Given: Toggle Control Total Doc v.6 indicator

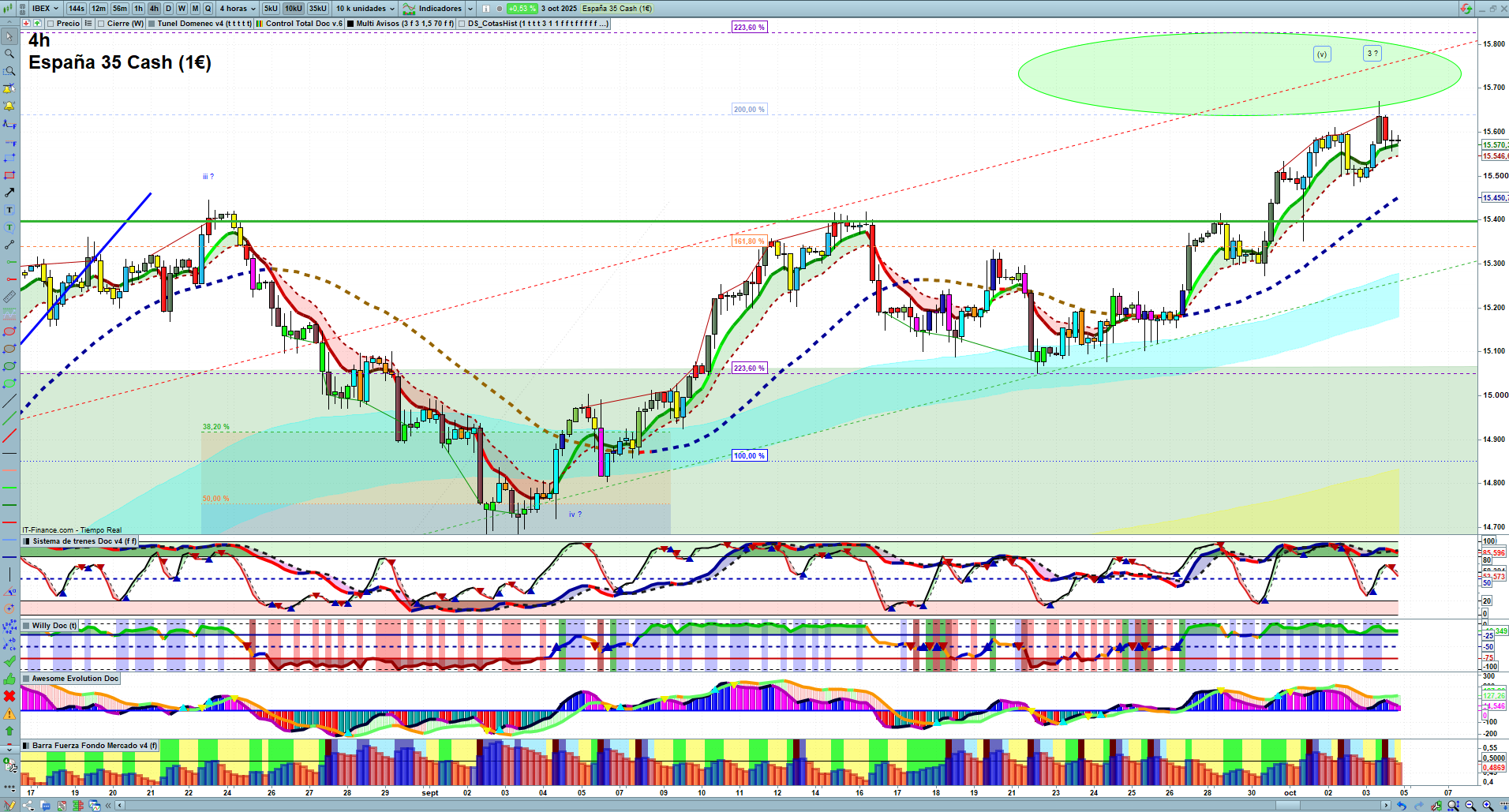Looking at the screenshot, I should click(x=259, y=24).
